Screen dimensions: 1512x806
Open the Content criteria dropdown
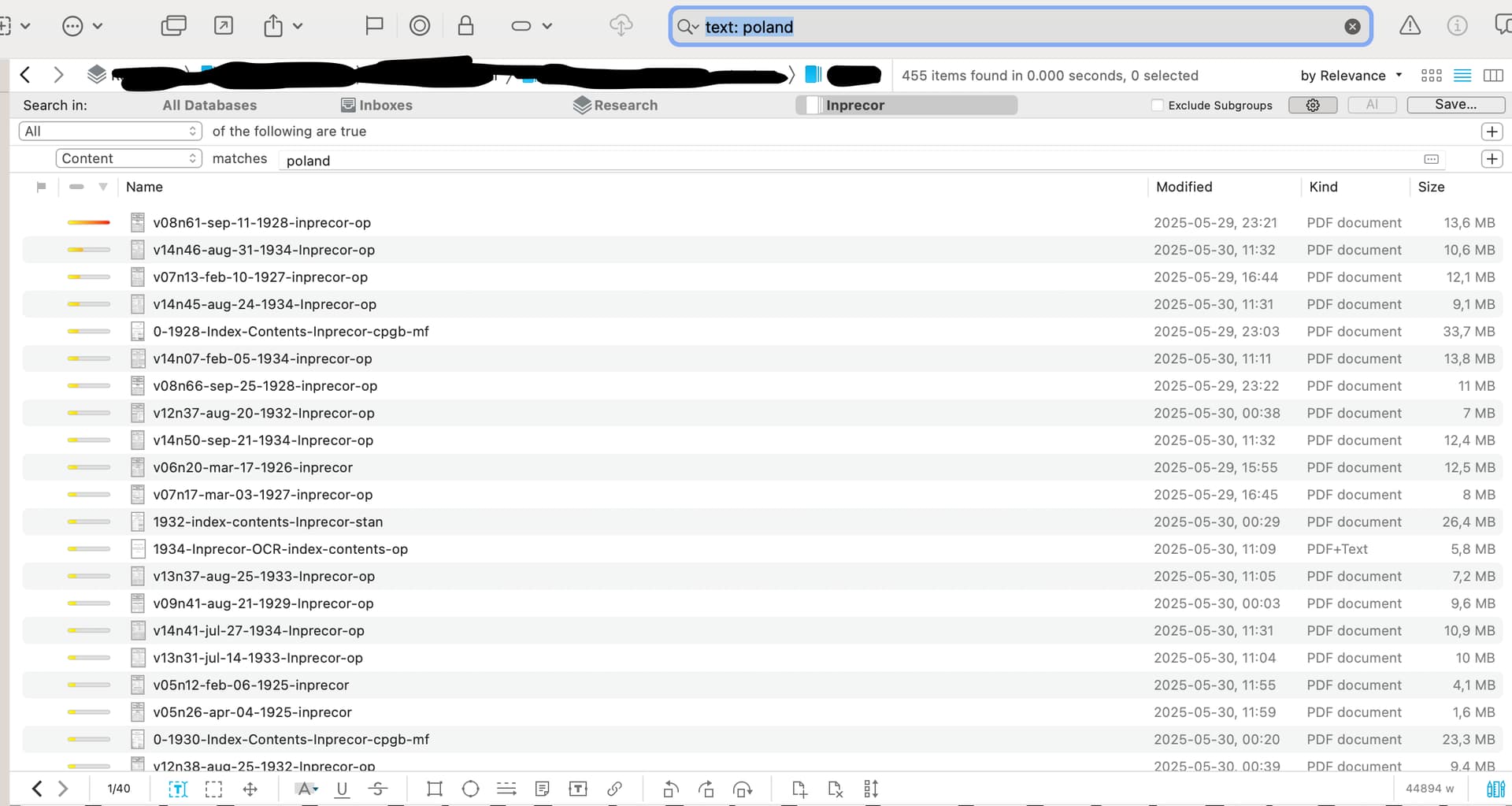point(128,158)
